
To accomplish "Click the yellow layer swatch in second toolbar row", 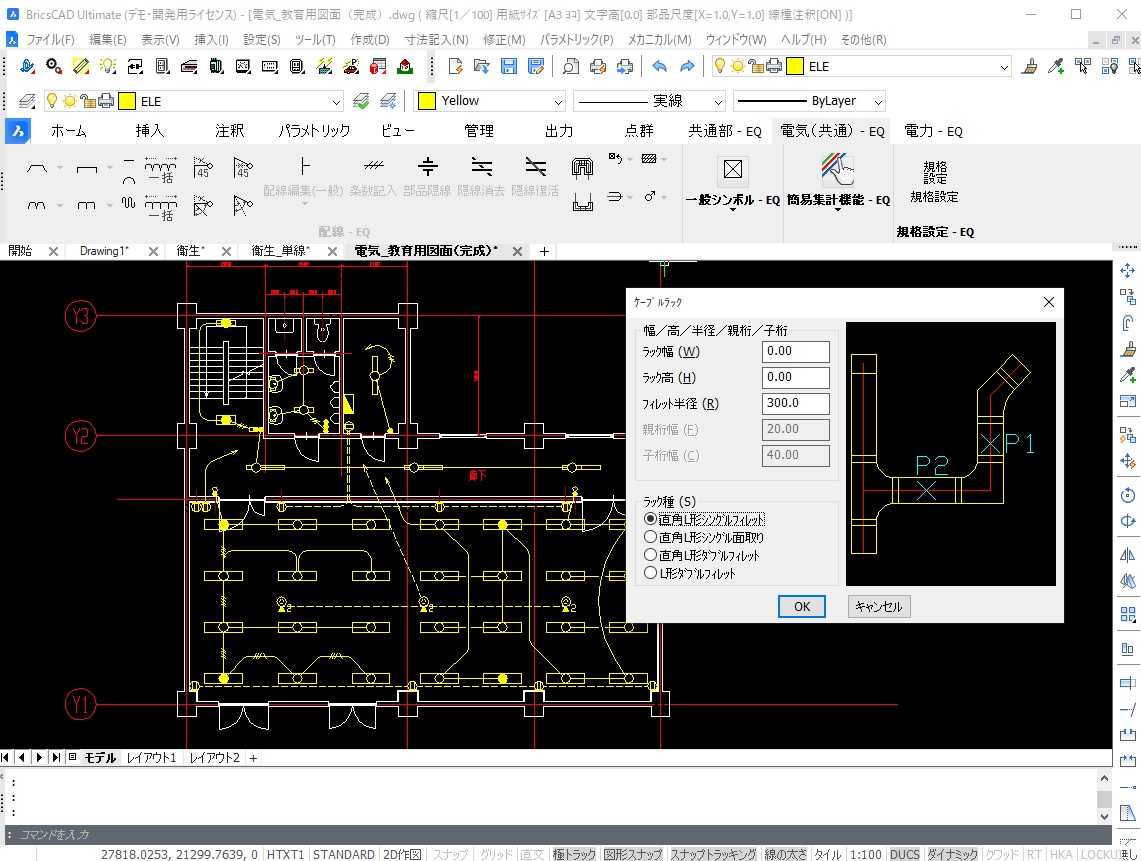I will coord(127,100).
